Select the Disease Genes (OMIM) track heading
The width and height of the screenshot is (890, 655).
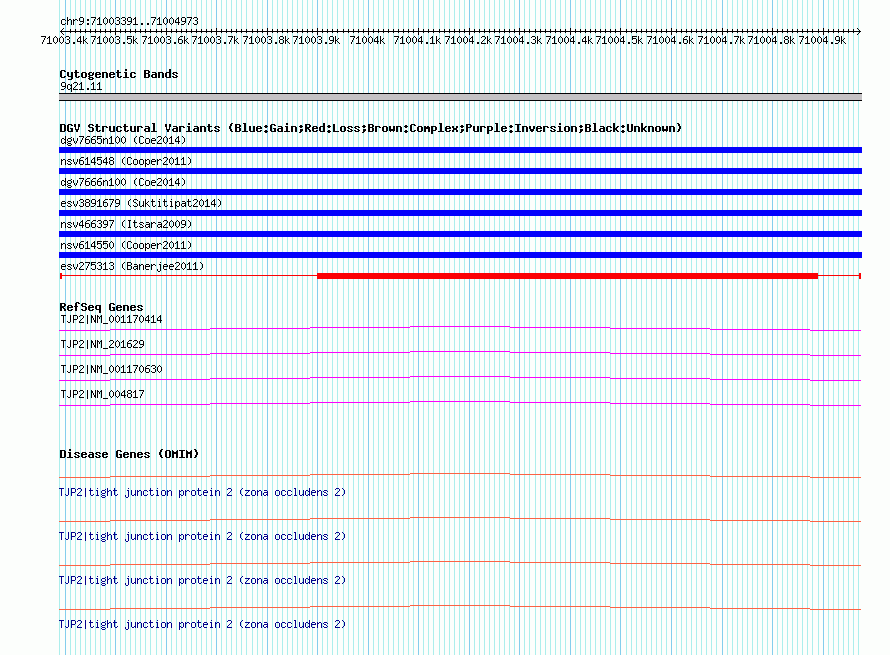[x=129, y=454]
